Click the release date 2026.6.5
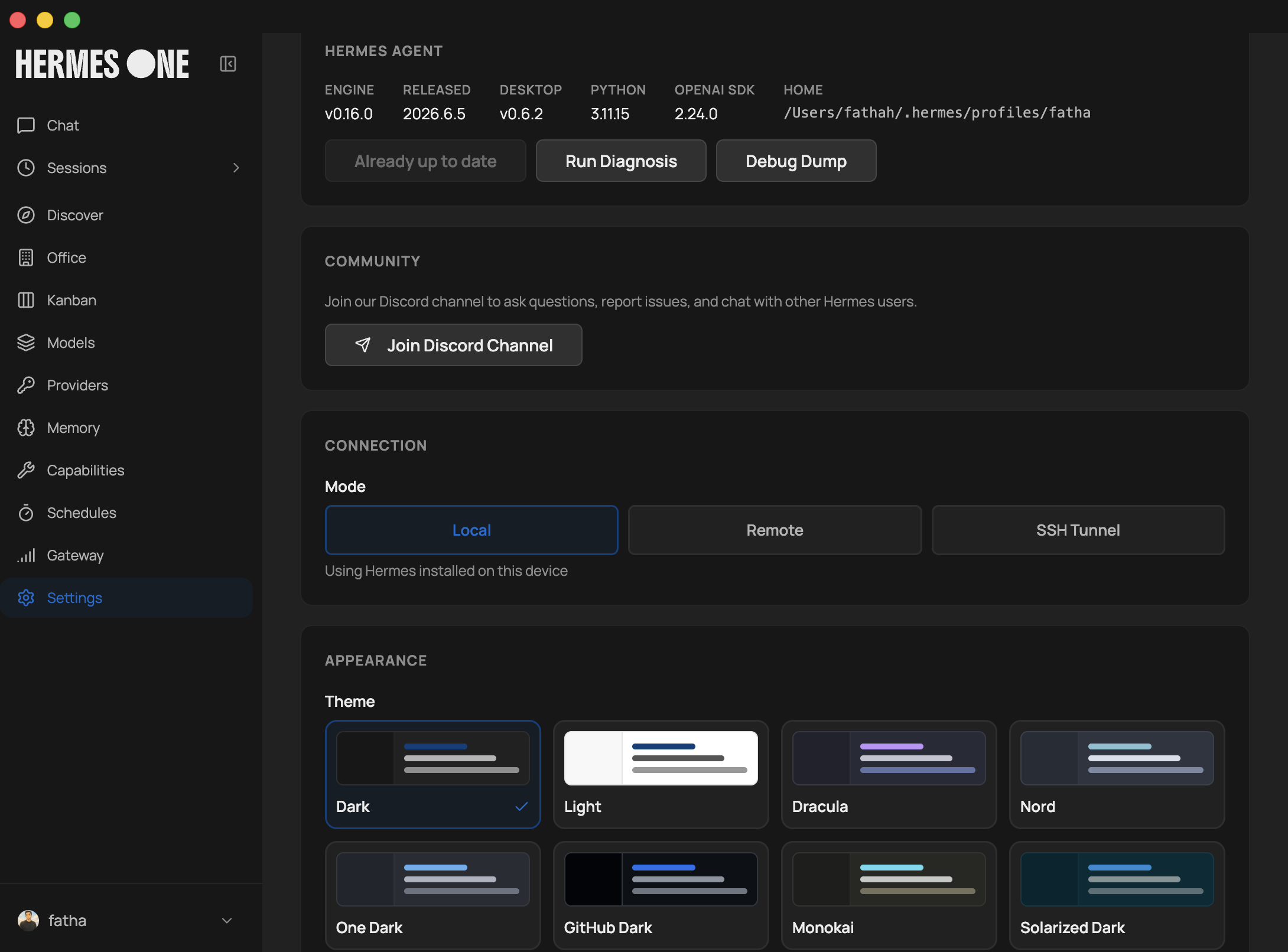 pyautogui.click(x=434, y=113)
